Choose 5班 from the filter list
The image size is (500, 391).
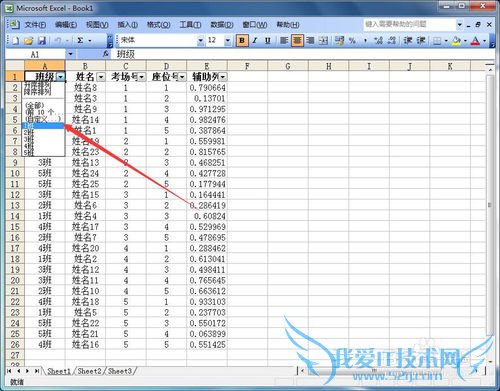[x=43, y=153]
